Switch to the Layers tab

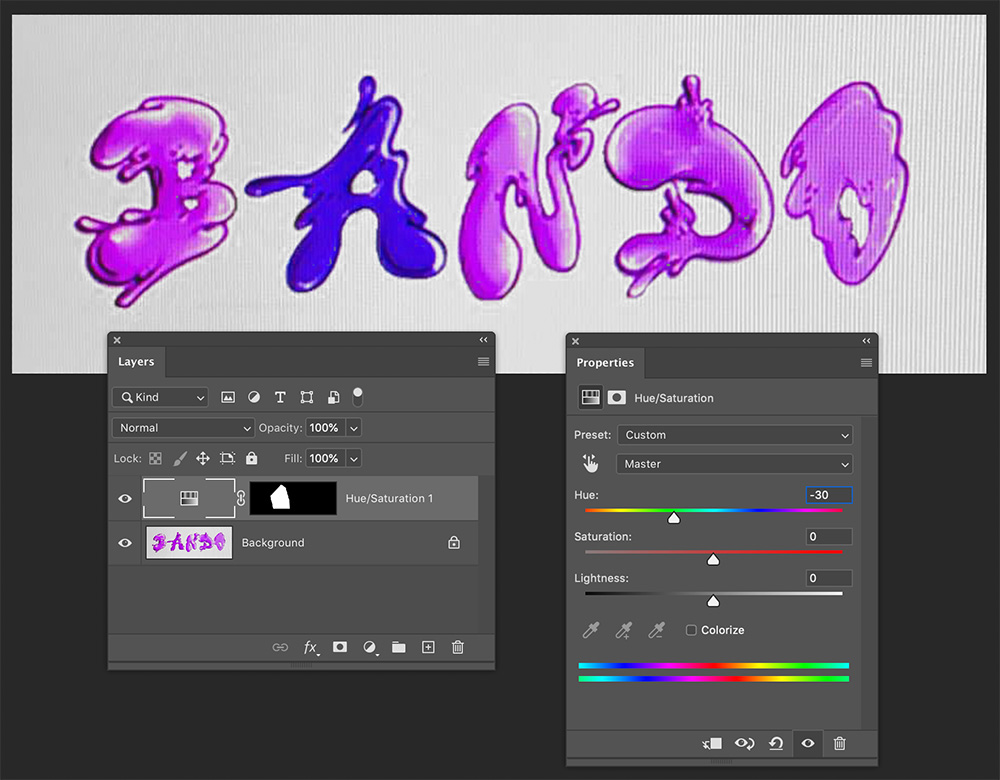coord(136,362)
